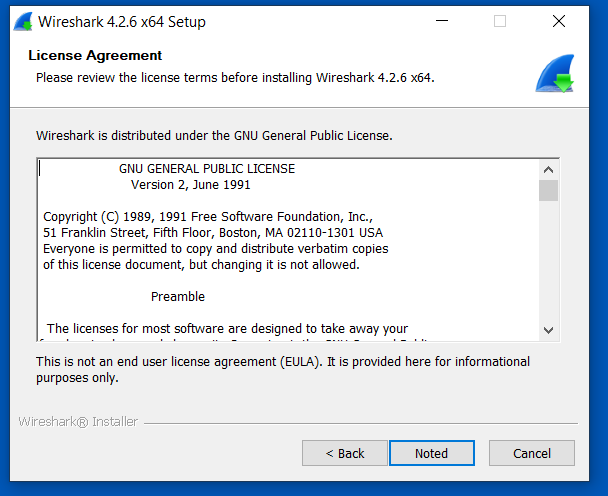Go back with the < Back button
608x496 pixels.
[x=345, y=453]
